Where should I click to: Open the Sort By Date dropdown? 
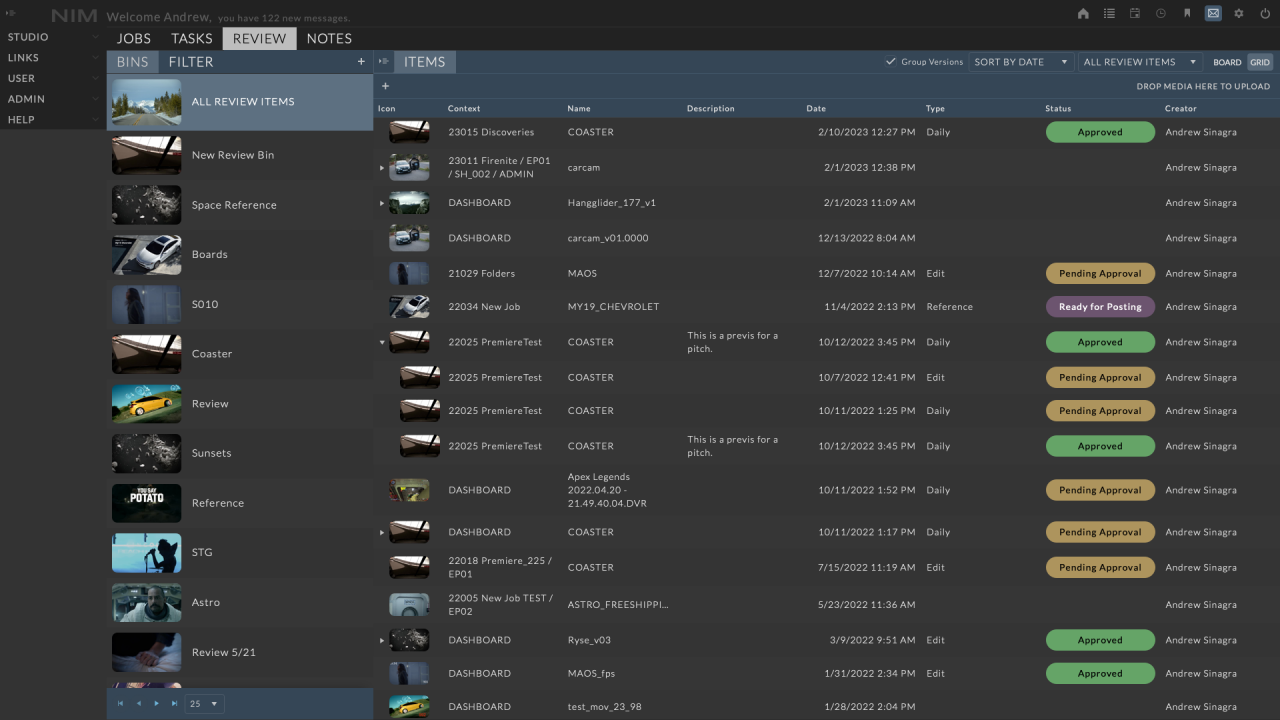[x=1020, y=62]
